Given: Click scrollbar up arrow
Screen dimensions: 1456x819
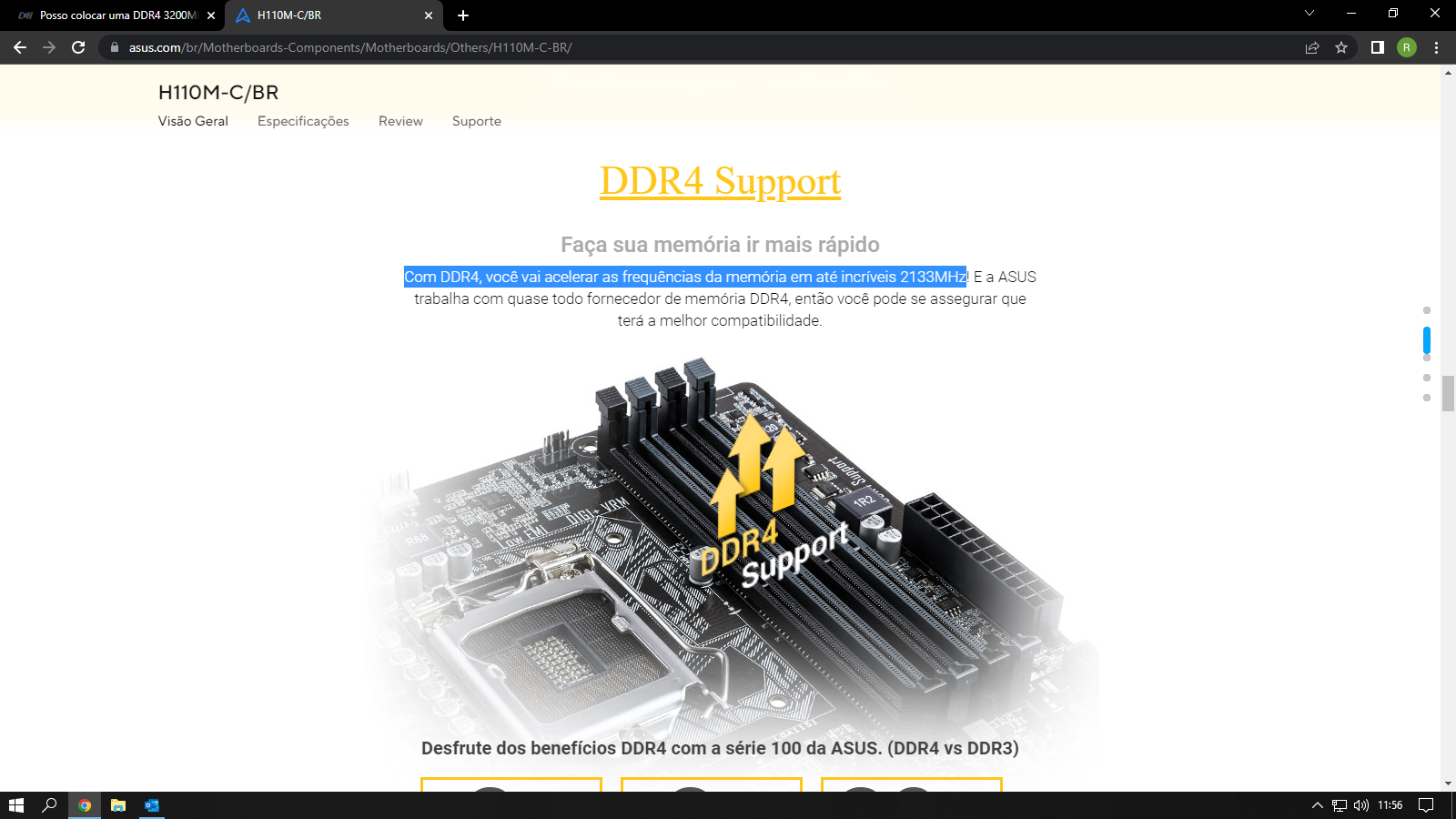Looking at the screenshot, I should (x=1448, y=72).
